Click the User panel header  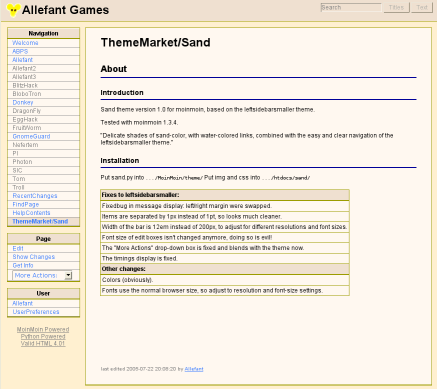click(x=43, y=294)
